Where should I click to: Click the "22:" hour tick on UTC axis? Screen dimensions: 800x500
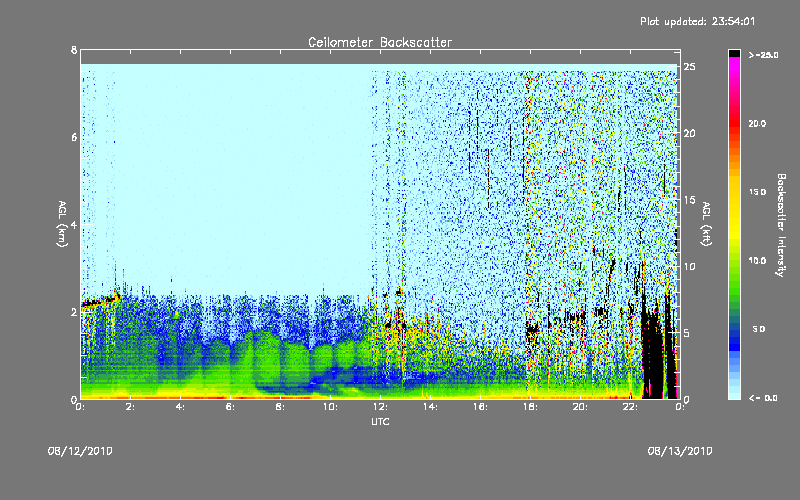(630, 407)
